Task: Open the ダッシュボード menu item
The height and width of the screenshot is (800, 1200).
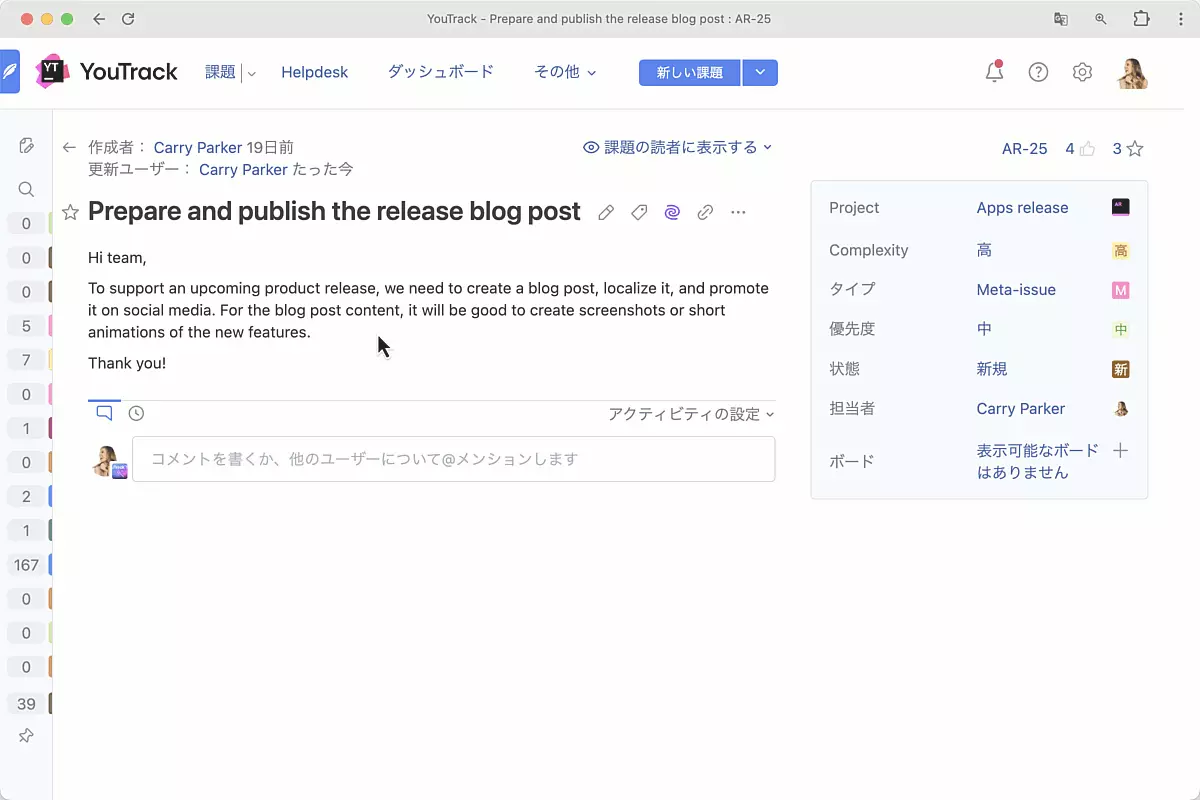Action: tap(440, 72)
